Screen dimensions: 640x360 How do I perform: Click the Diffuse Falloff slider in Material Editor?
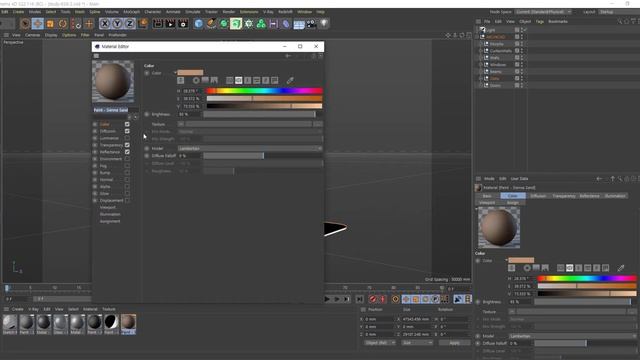(263, 156)
